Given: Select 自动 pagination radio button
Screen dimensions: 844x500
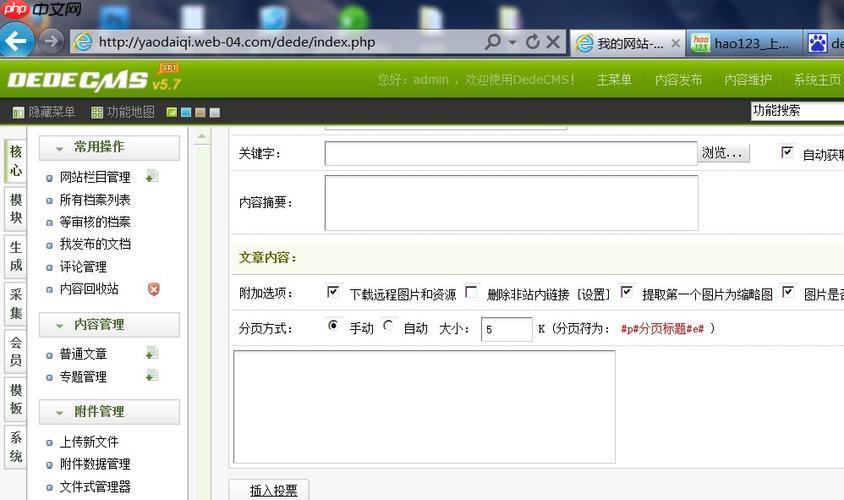Looking at the screenshot, I should pyautogui.click(x=388, y=325).
